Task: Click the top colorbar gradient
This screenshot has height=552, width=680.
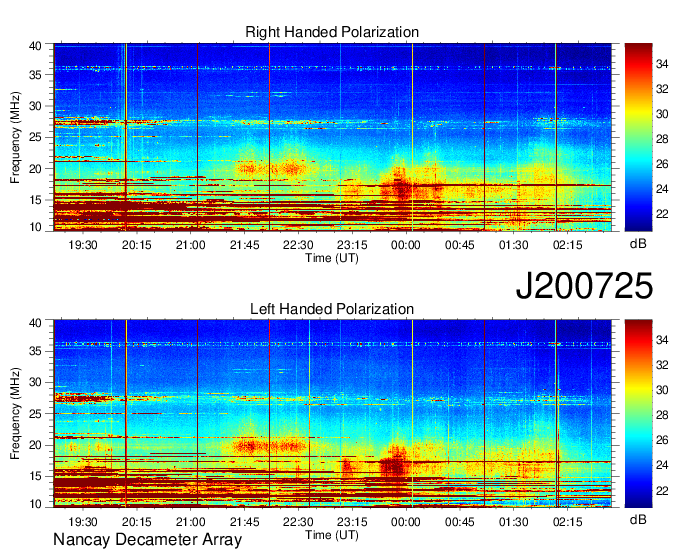Action: point(638,137)
